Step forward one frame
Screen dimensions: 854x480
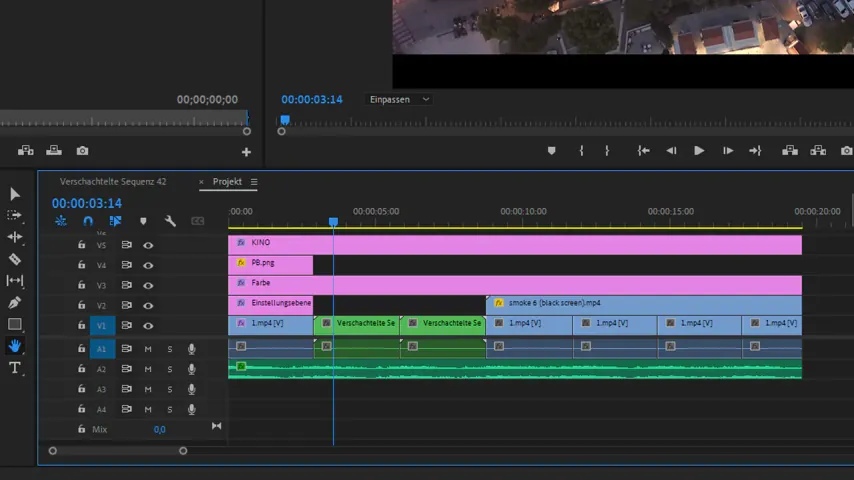pos(728,151)
